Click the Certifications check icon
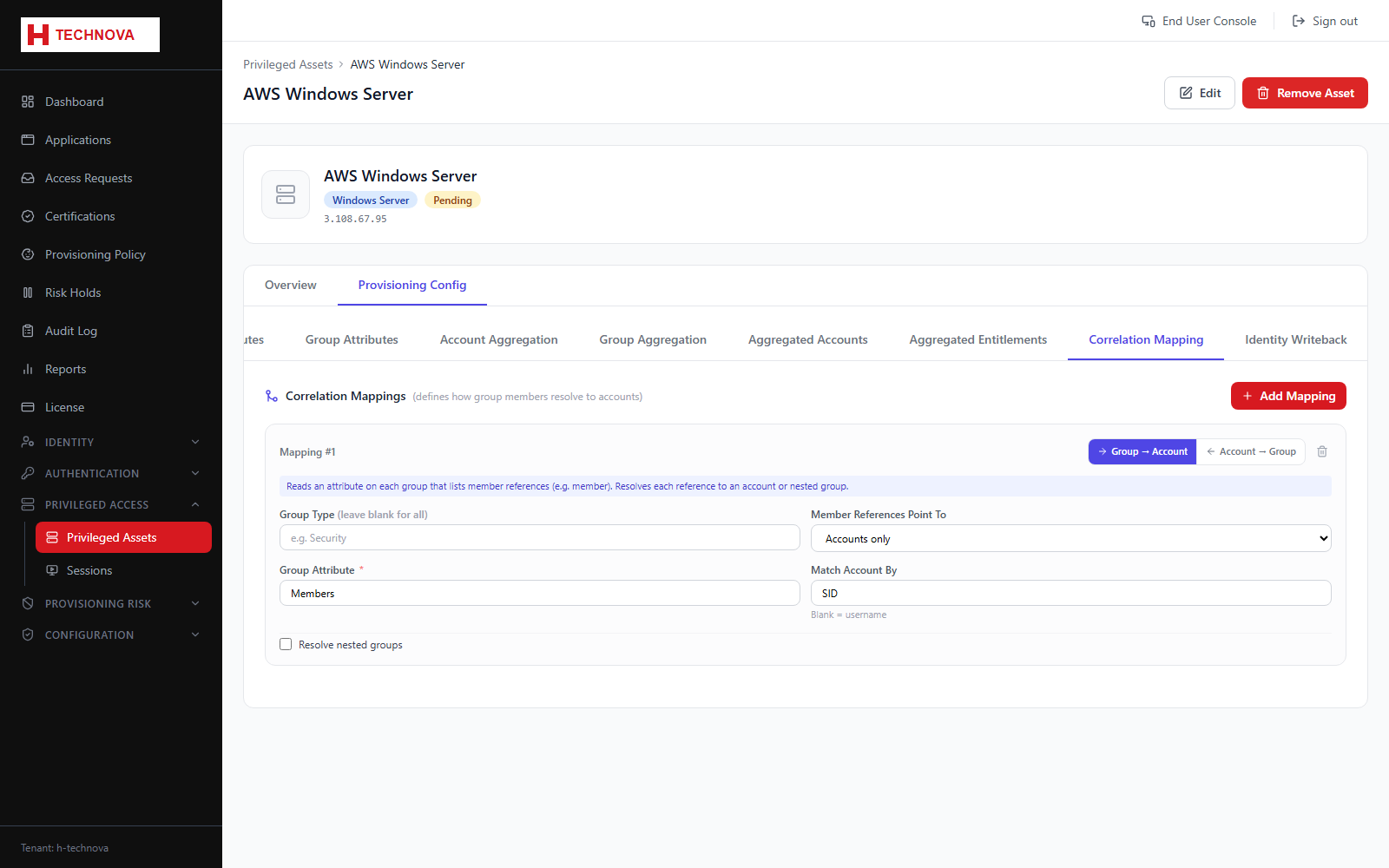Screen dimensions: 1389x868 click(28, 216)
